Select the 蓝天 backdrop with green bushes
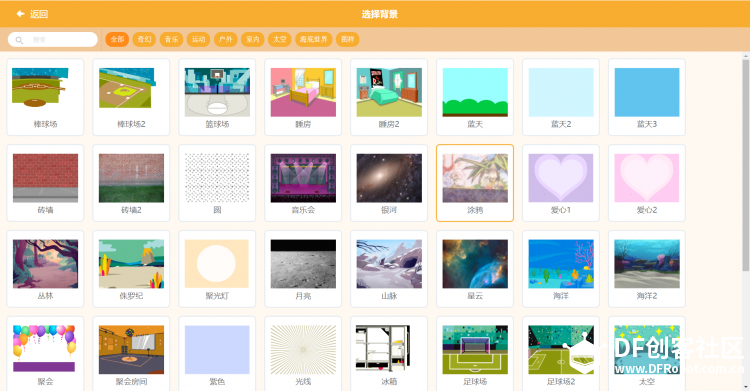The image size is (750, 391). (475, 97)
